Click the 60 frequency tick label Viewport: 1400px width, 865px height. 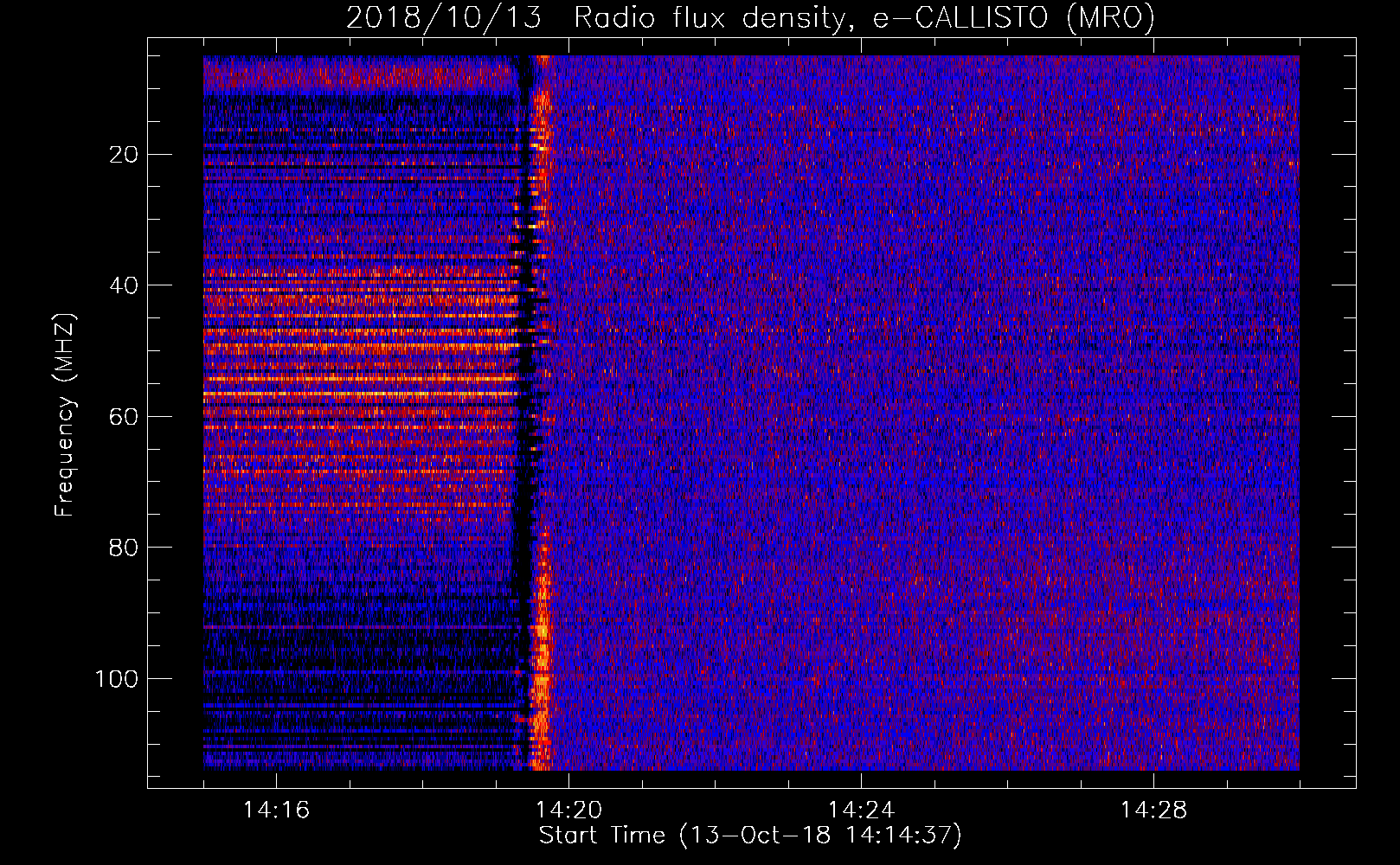click(124, 417)
